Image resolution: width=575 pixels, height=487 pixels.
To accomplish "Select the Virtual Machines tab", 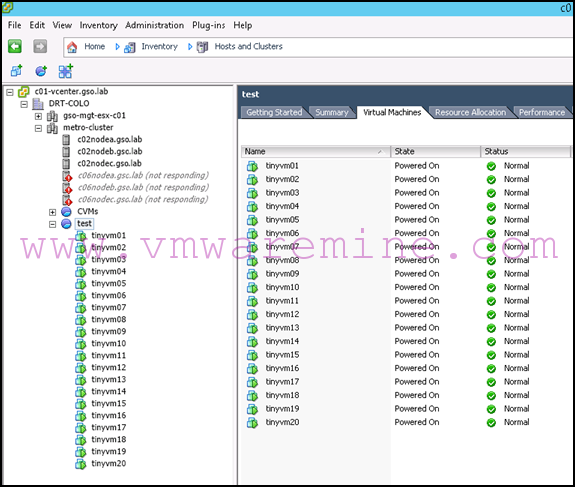I will (x=392, y=113).
